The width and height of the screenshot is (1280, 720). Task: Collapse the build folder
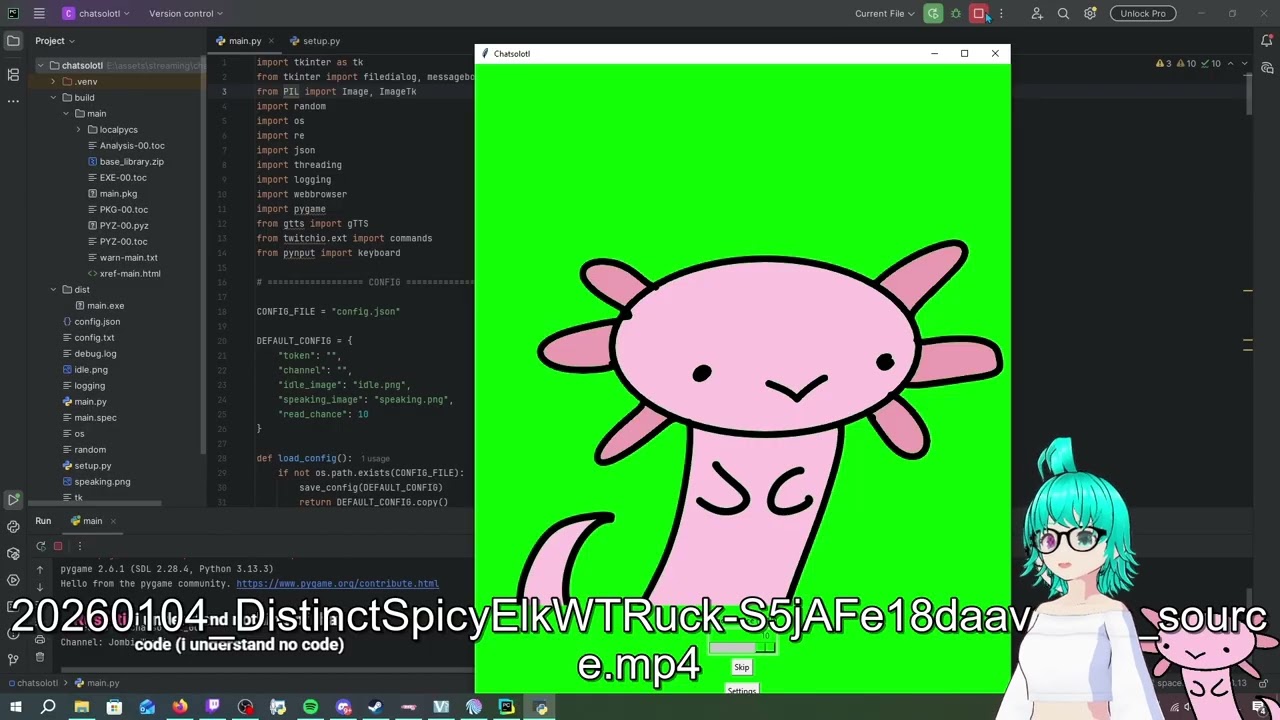tap(54, 98)
